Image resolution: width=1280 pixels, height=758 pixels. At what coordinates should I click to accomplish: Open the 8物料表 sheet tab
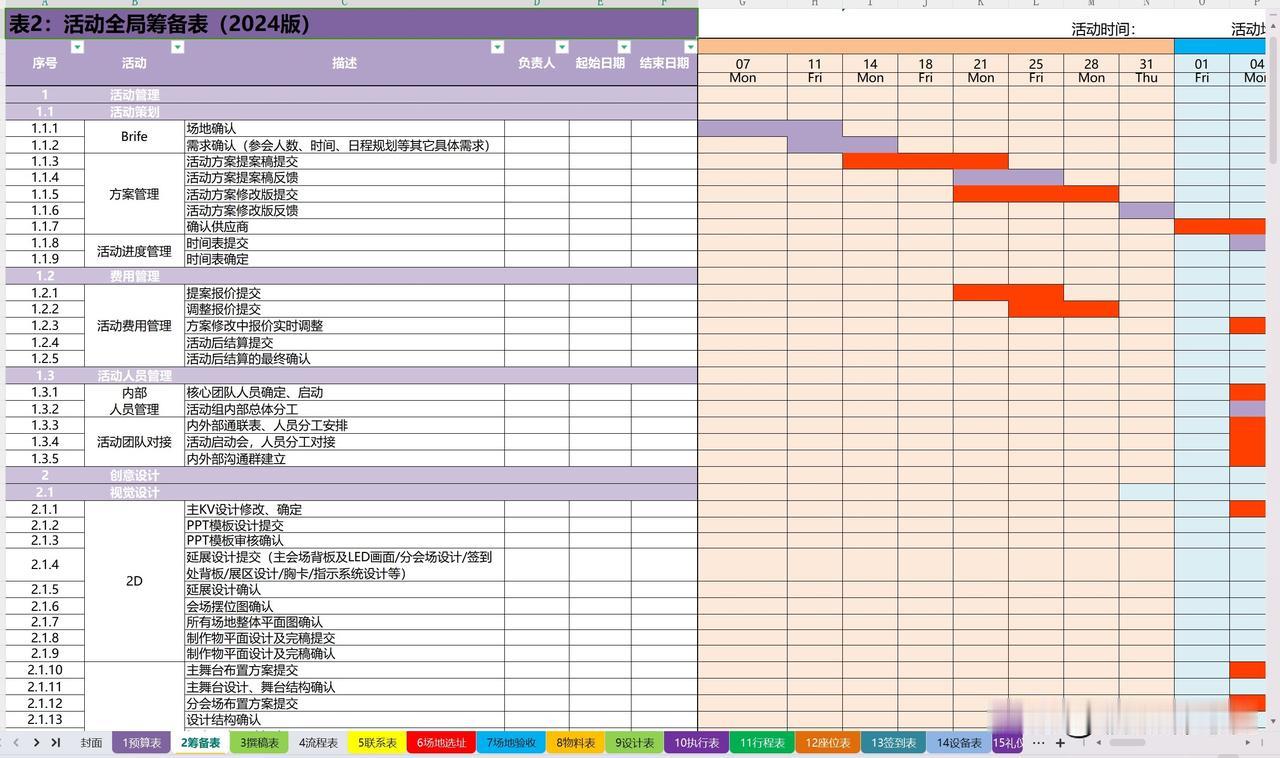(x=575, y=743)
